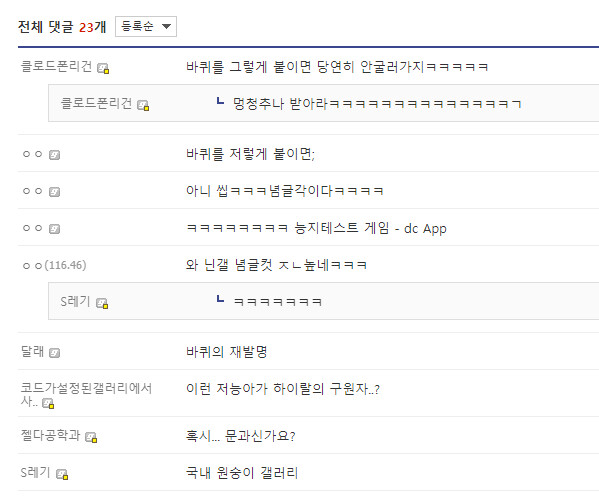Screen dimensions: 599x496
Task: Click the icon next to ㅇㅇ on '바퀴를 저렇게 붙이면;' row
Action: point(54,155)
